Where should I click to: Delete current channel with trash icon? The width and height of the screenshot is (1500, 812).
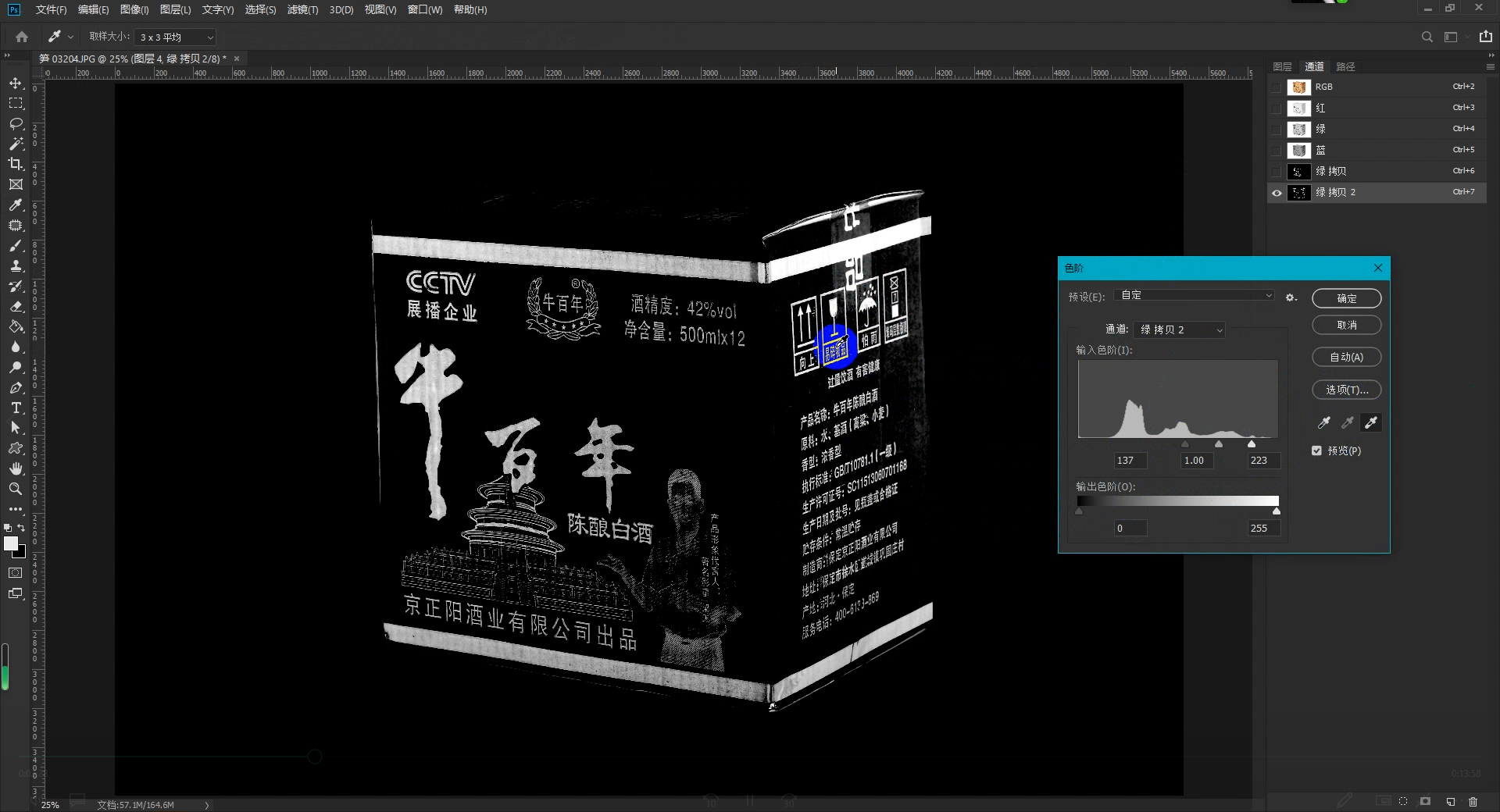[x=1473, y=801]
